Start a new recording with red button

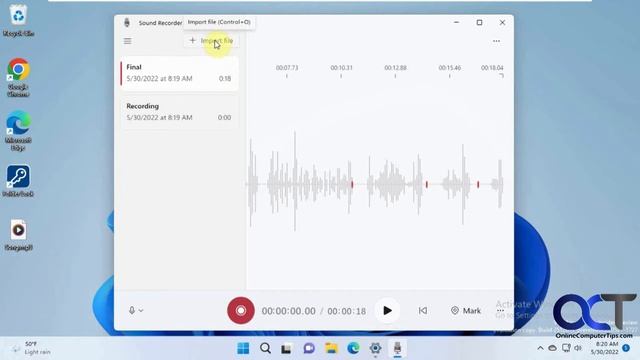241,311
